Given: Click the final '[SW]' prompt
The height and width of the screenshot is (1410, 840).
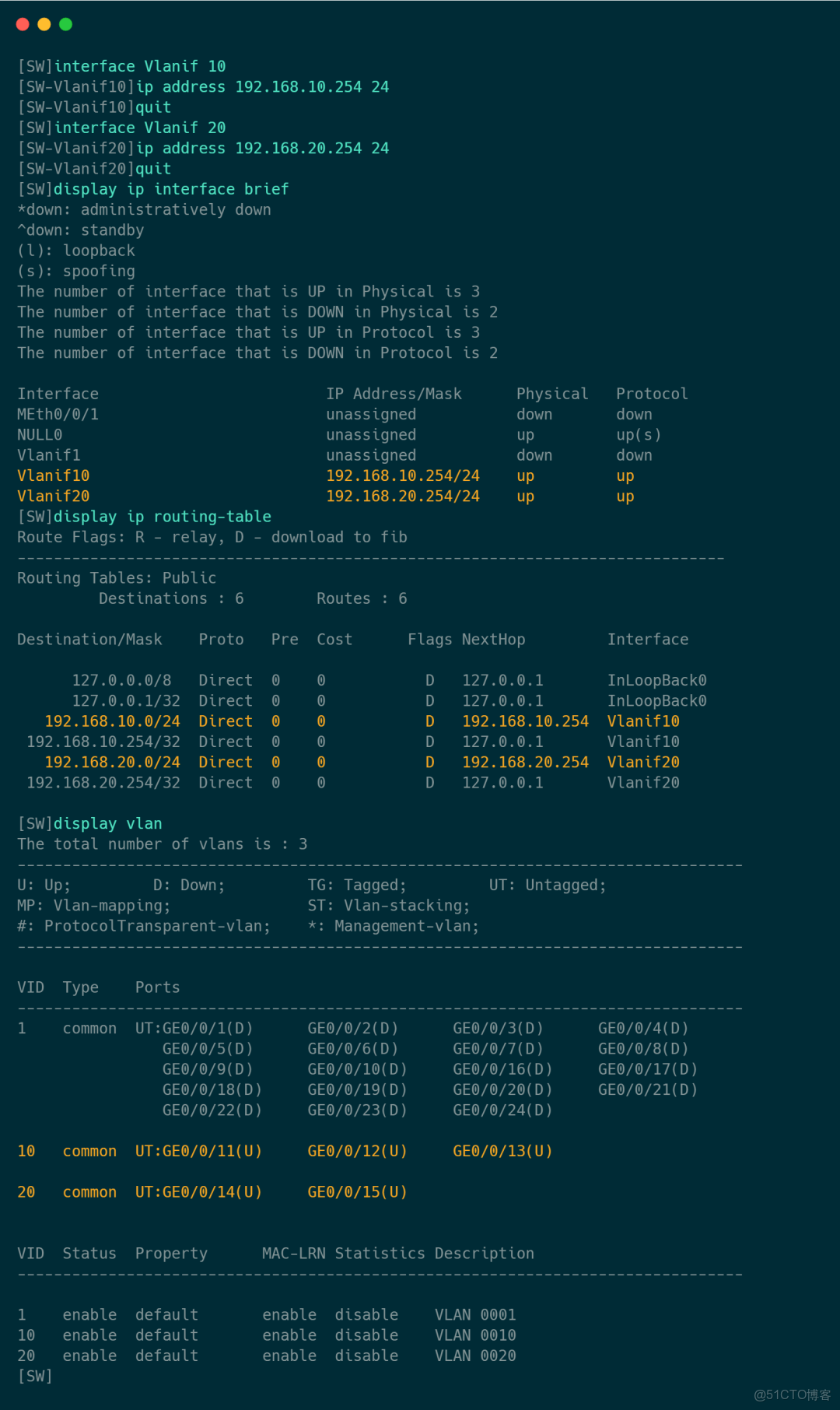Looking at the screenshot, I should [35, 1377].
